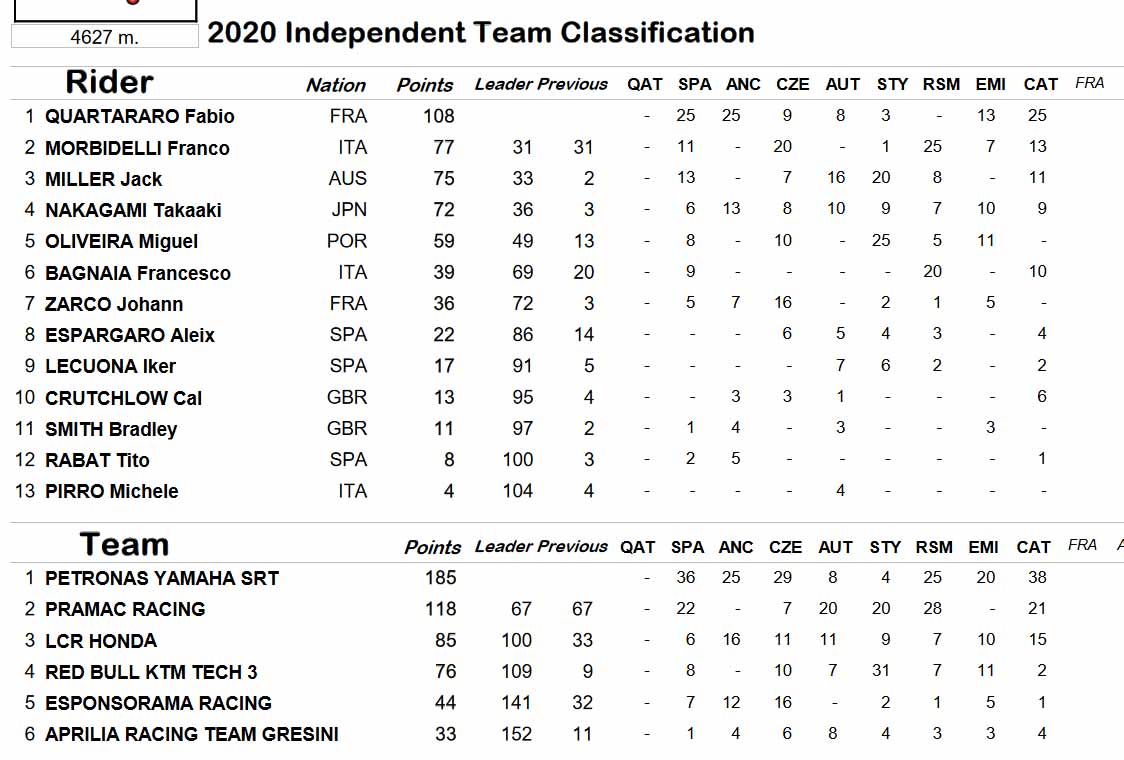Click the Nation column header
This screenshot has width=1124, height=760.
pyautogui.click(x=335, y=85)
